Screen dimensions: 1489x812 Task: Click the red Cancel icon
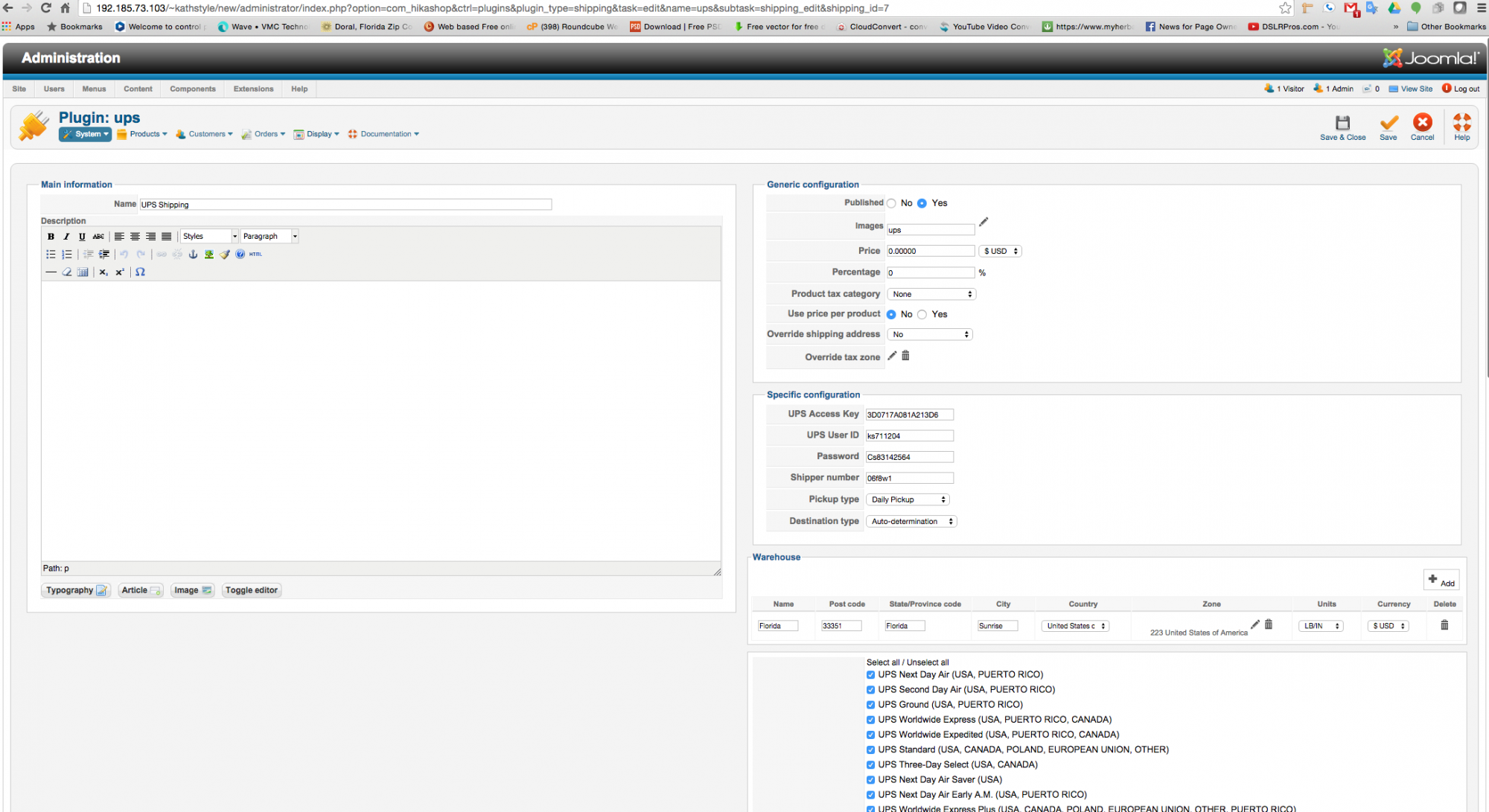1422,124
